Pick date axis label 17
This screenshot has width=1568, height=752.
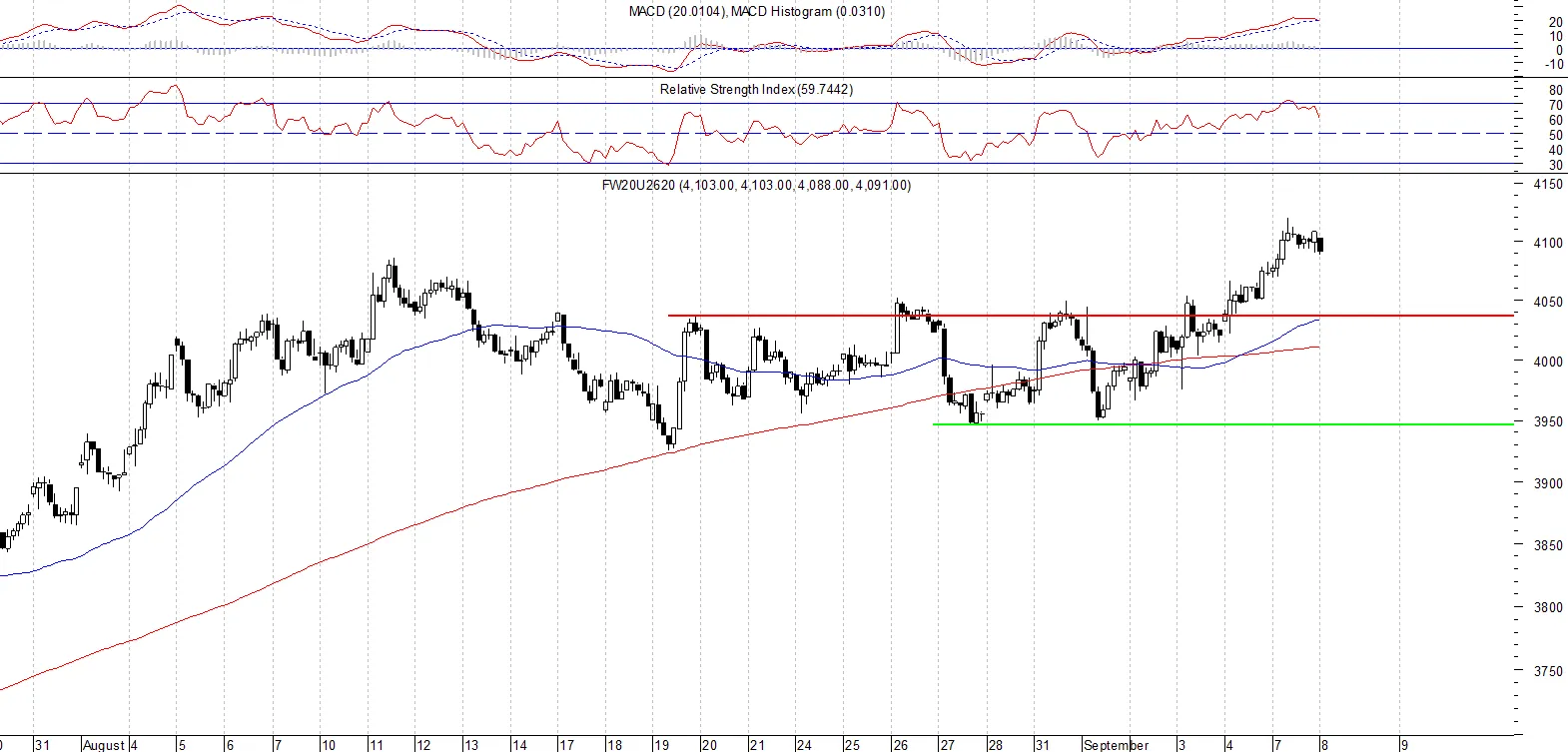[x=566, y=745]
